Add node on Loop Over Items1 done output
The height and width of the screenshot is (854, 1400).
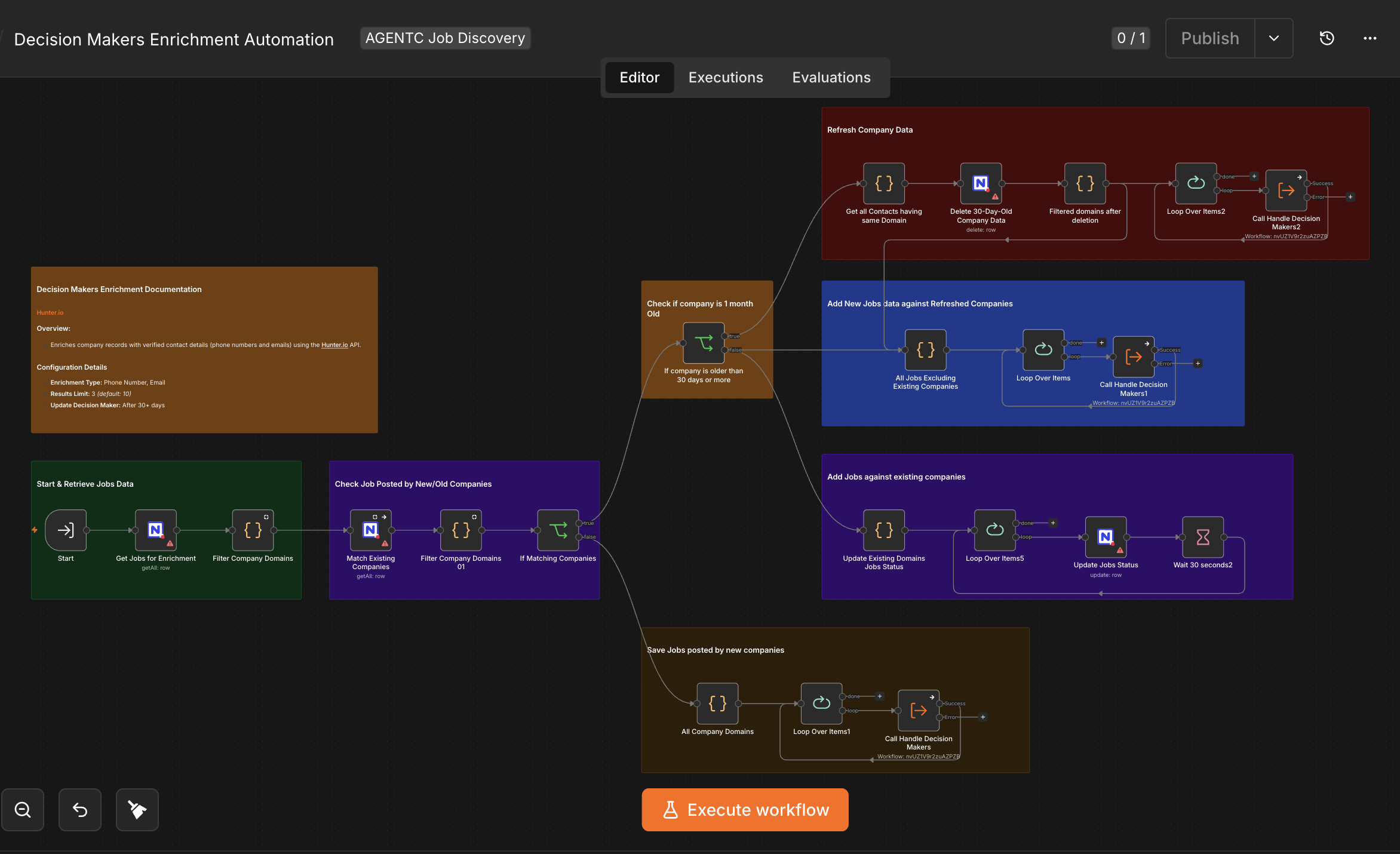coord(880,696)
